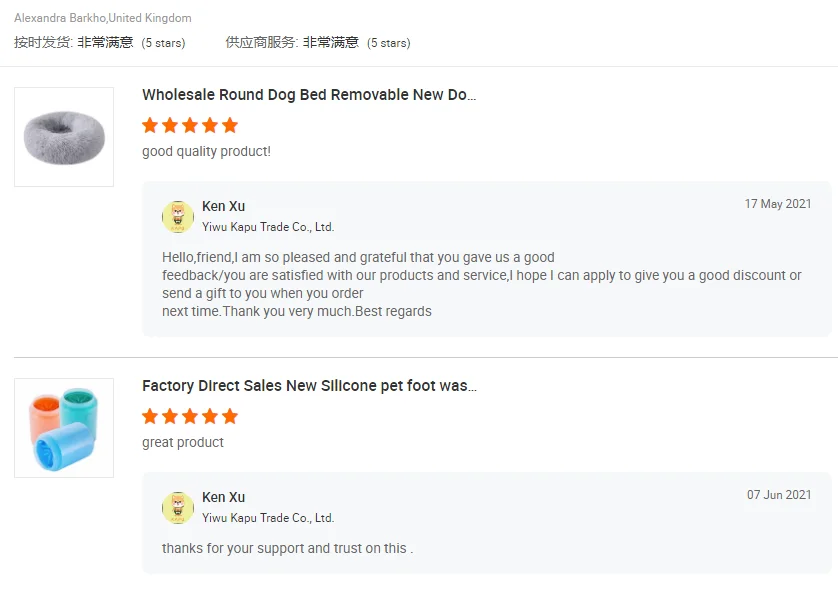Viewport: 838px width, 594px height.
Task: Click Yiwu Kapu Trade Co., Ltd. in first reply
Action: pos(268,227)
